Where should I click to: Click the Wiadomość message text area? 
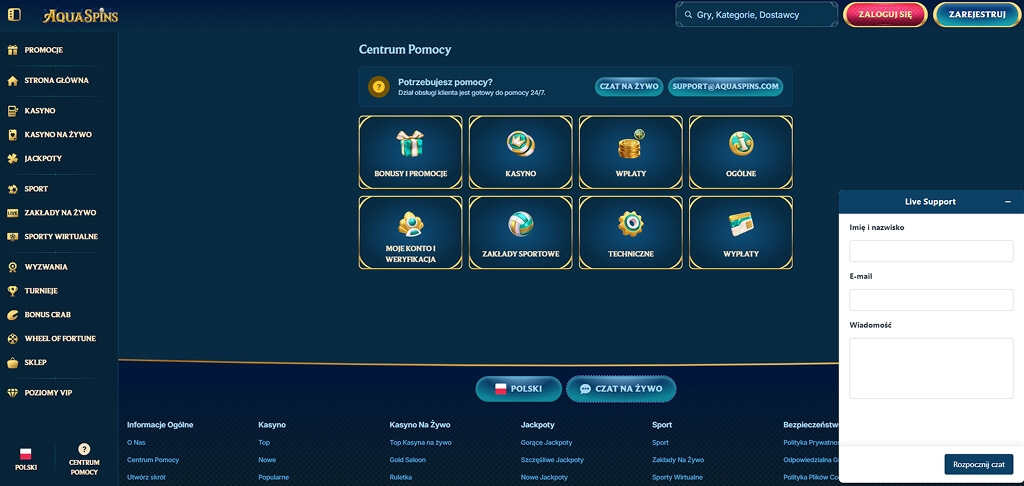931,368
